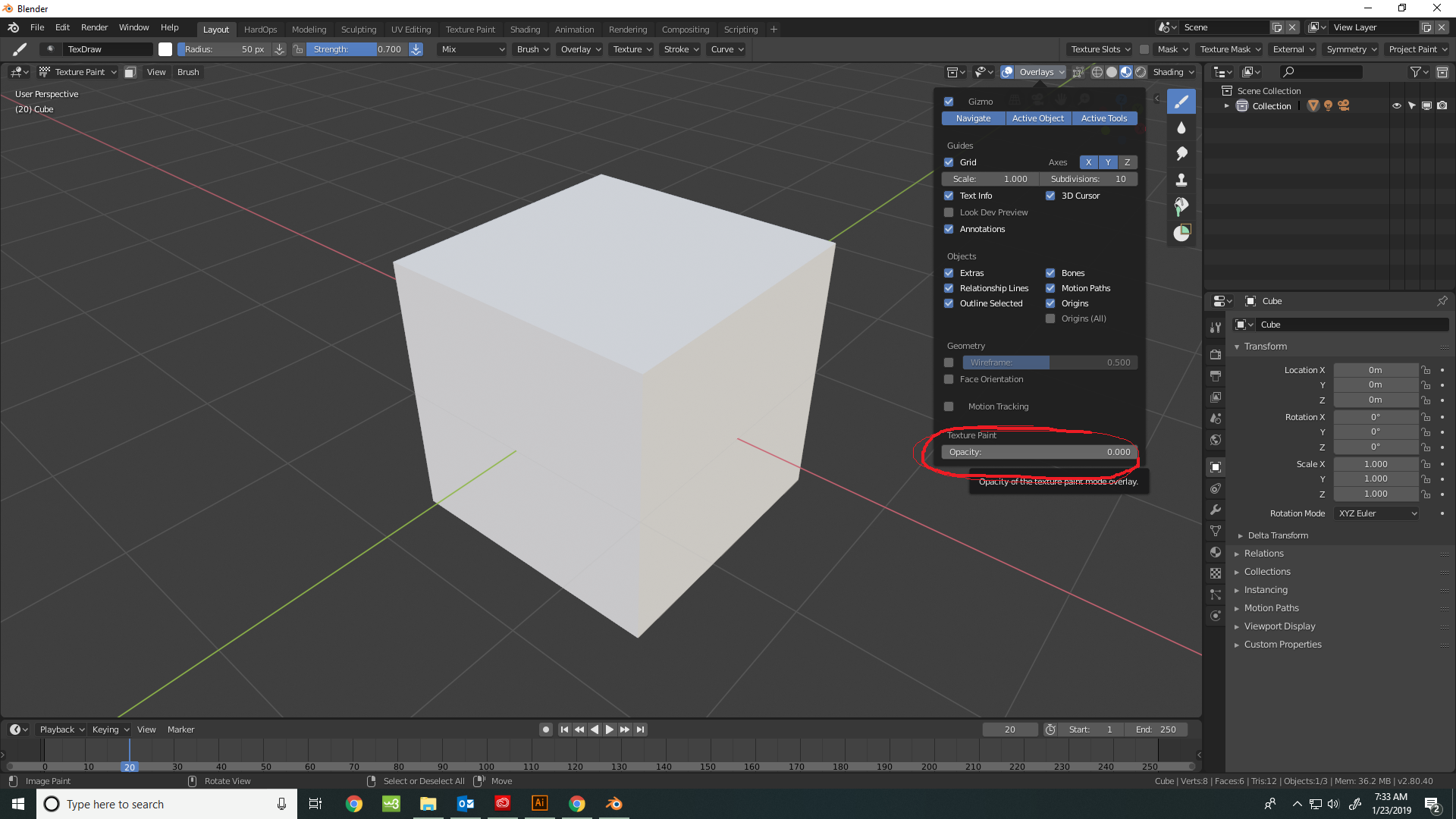Viewport: 1456px width, 819px height.
Task: Open the Shading options dropdown
Action: click(1173, 72)
